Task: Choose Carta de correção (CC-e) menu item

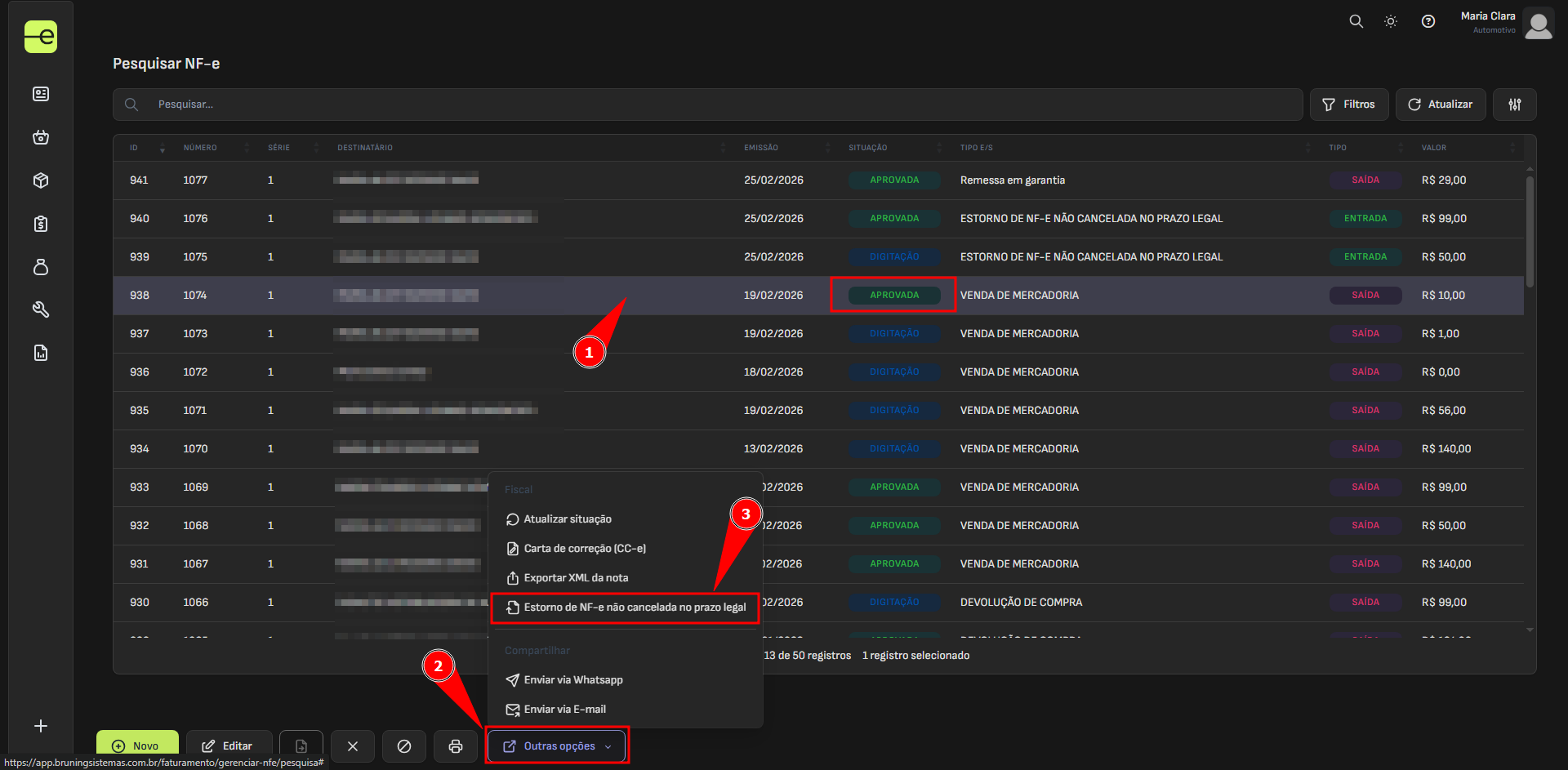Action: [x=584, y=549]
